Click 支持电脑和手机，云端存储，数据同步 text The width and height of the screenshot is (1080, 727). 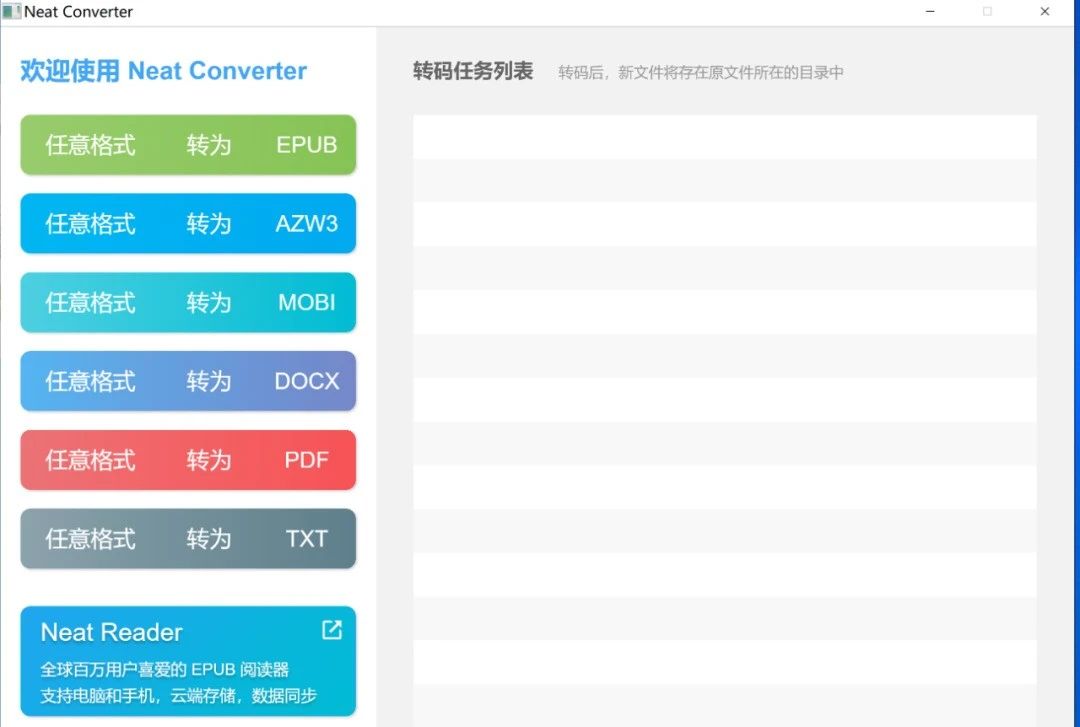178,695
